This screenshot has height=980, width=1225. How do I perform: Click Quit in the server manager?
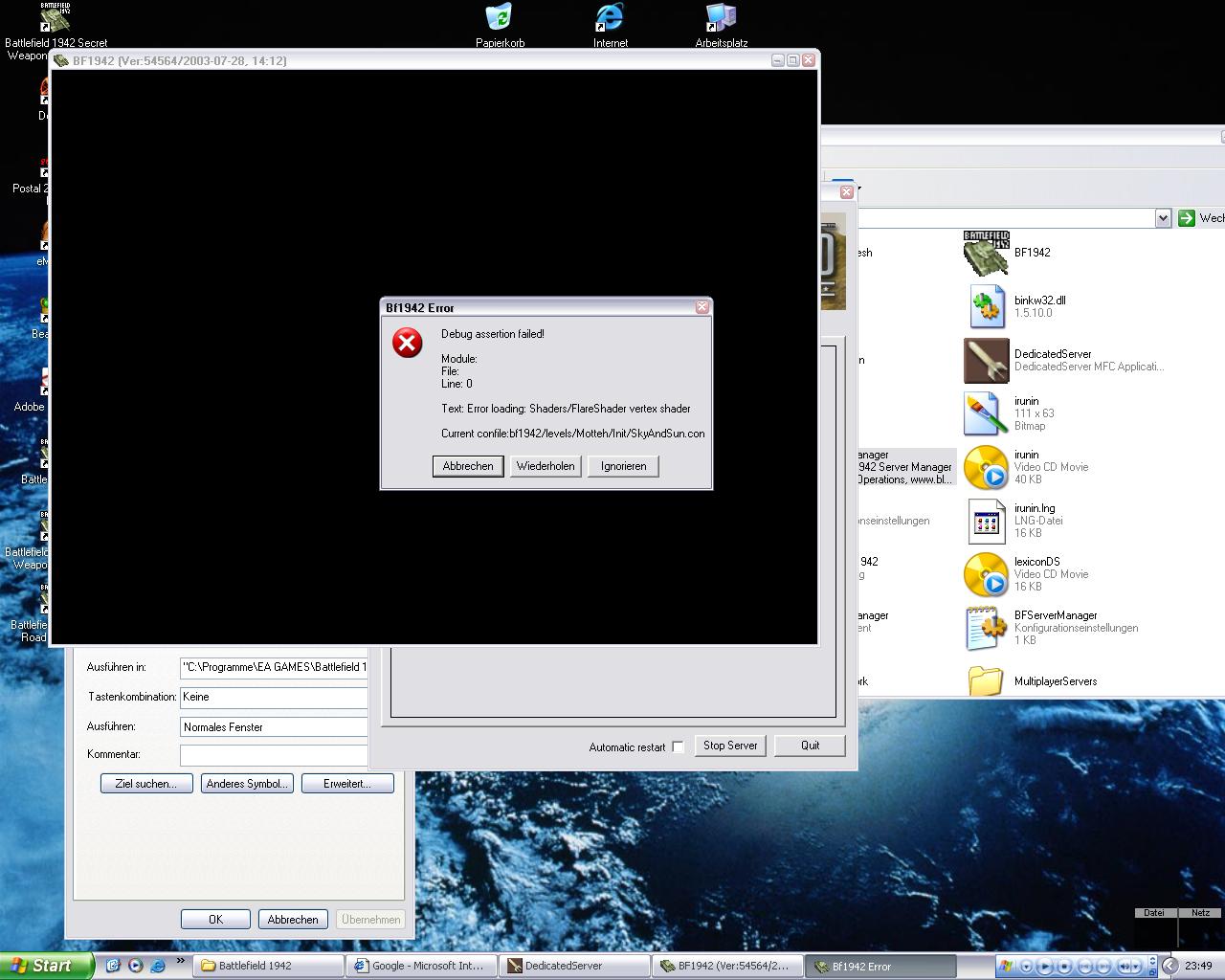[810, 746]
